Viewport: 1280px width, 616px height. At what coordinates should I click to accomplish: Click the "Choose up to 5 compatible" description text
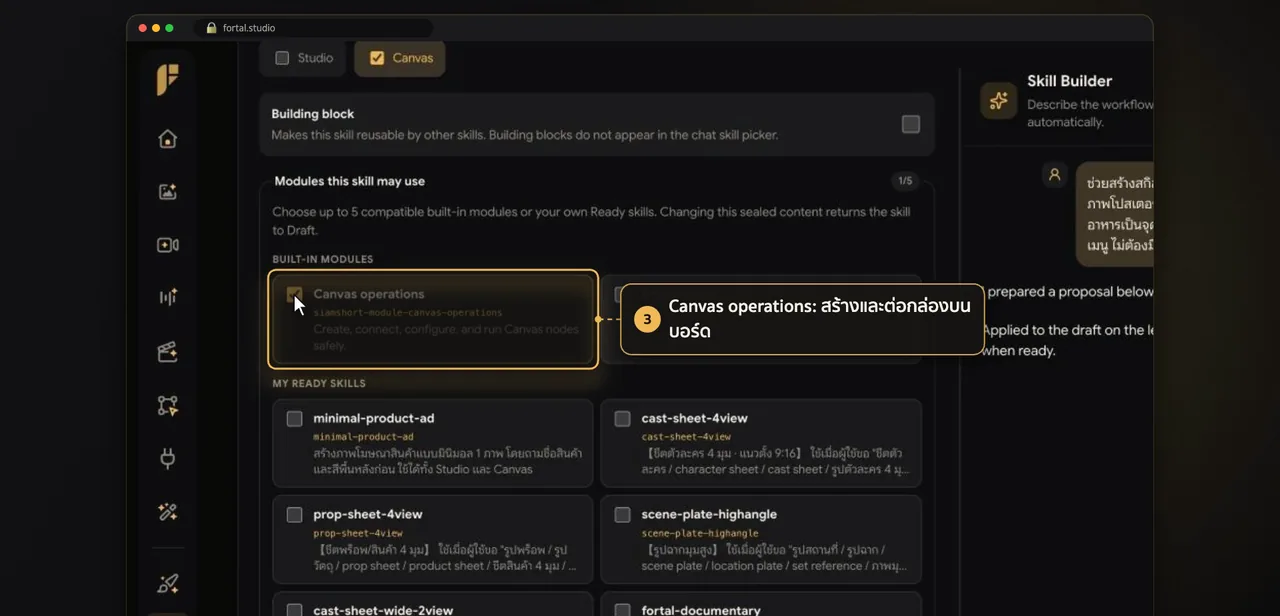591,221
